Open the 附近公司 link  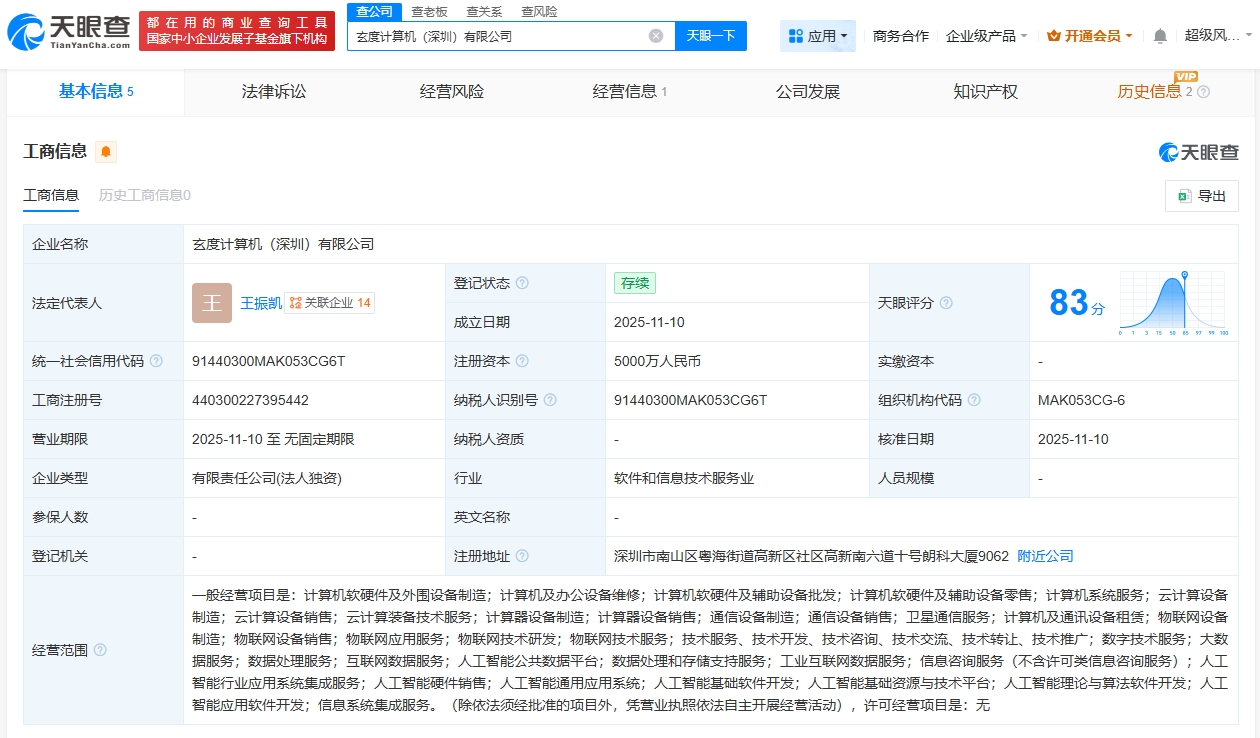click(1045, 555)
